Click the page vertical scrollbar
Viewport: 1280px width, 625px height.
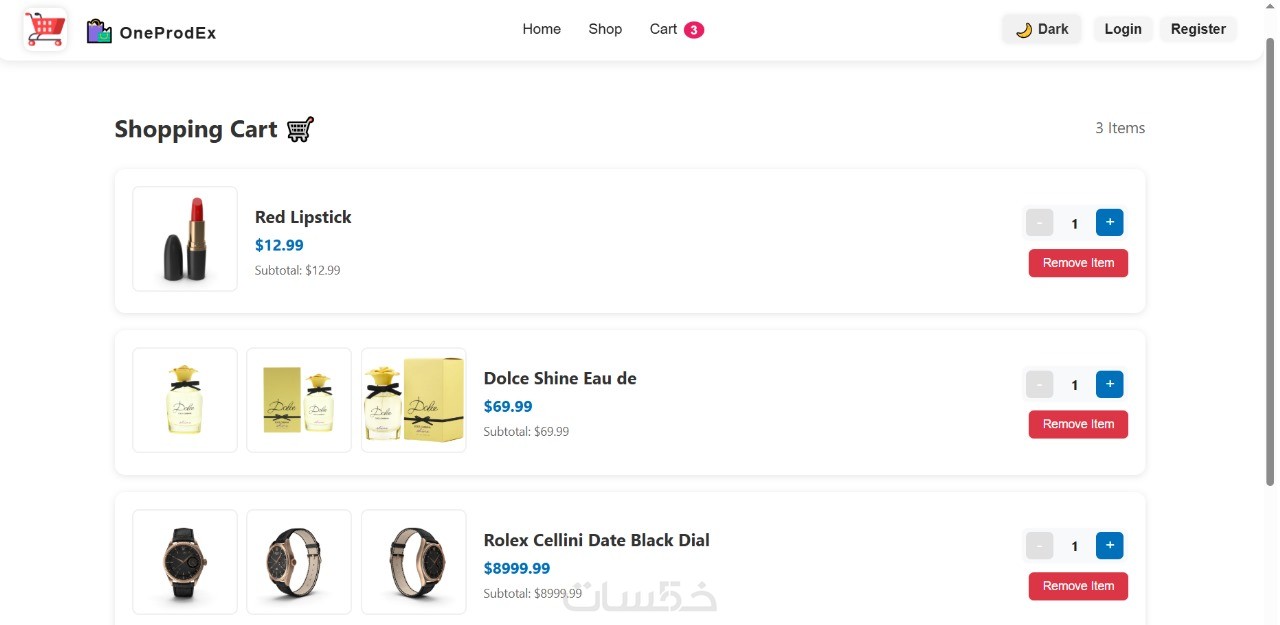(x=1270, y=260)
